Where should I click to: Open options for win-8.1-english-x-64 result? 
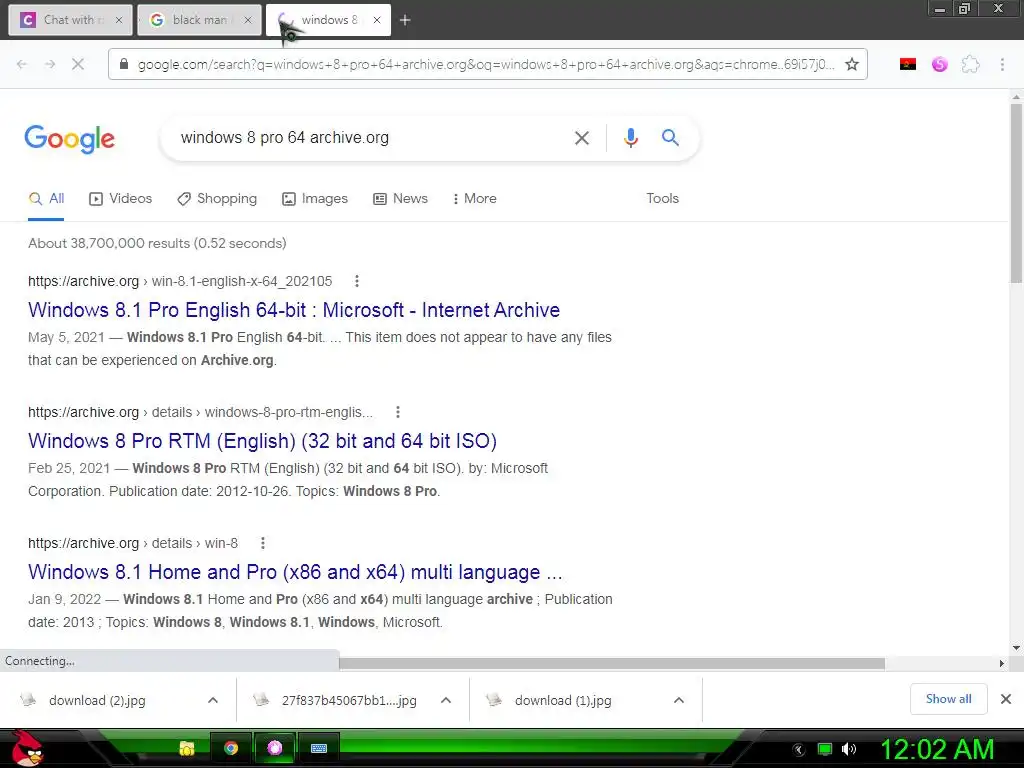point(357,281)
